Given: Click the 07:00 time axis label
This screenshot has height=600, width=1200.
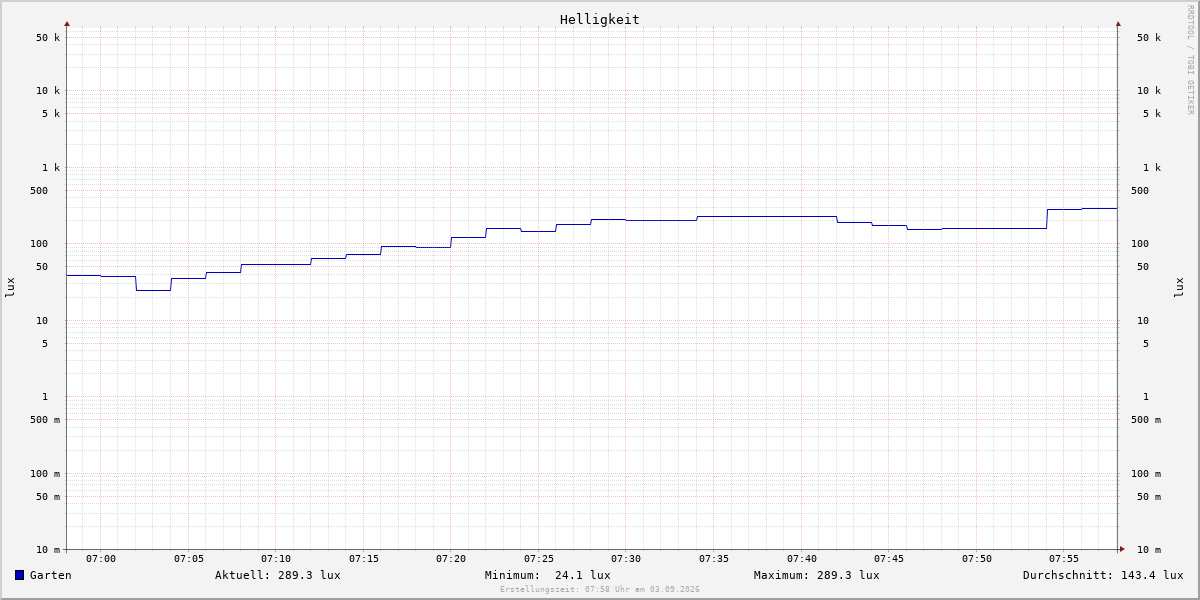Looking at the screenshot, I should click(x=101, y=559).
